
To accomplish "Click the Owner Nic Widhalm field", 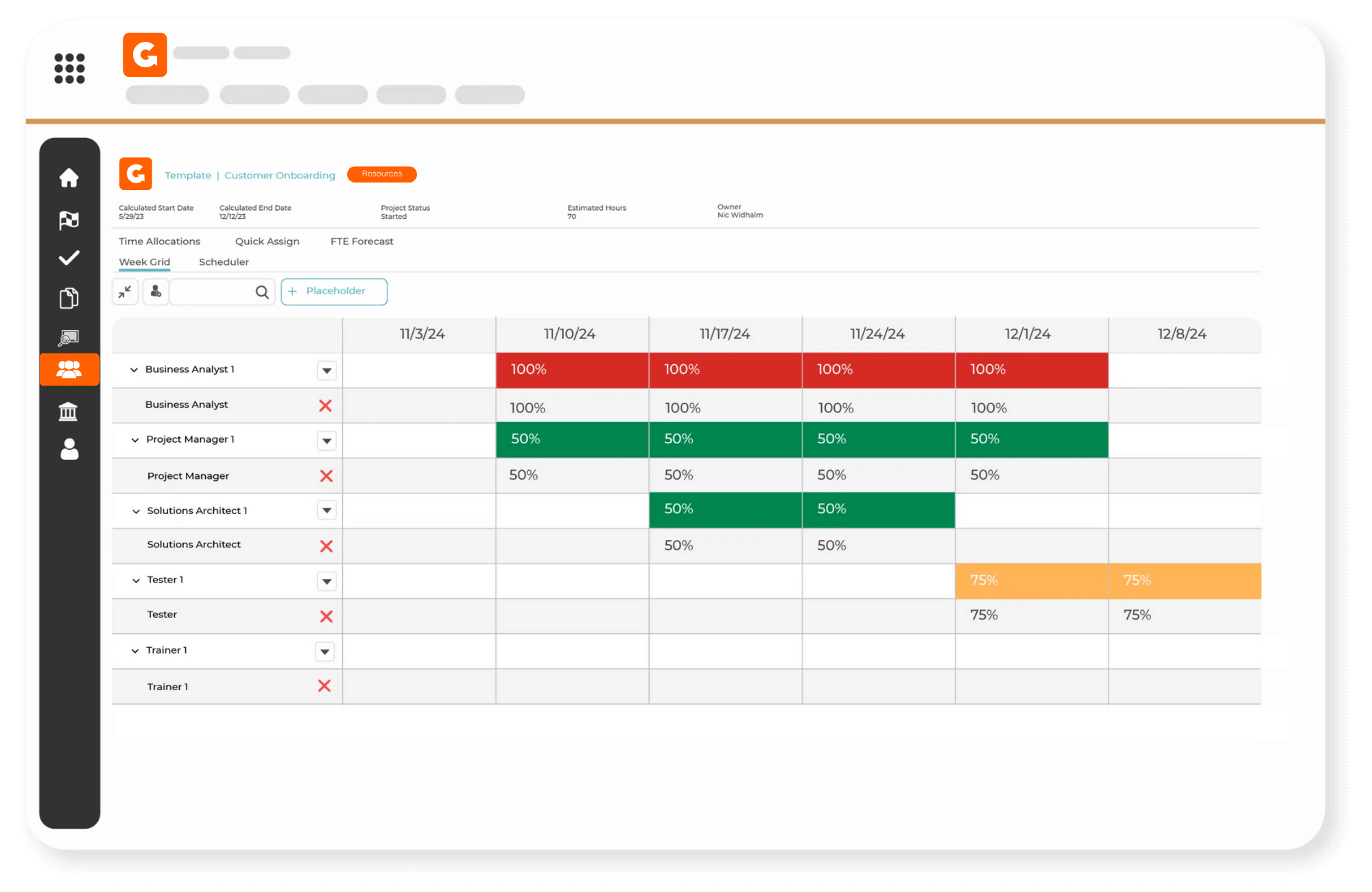I will coord(740,211).
